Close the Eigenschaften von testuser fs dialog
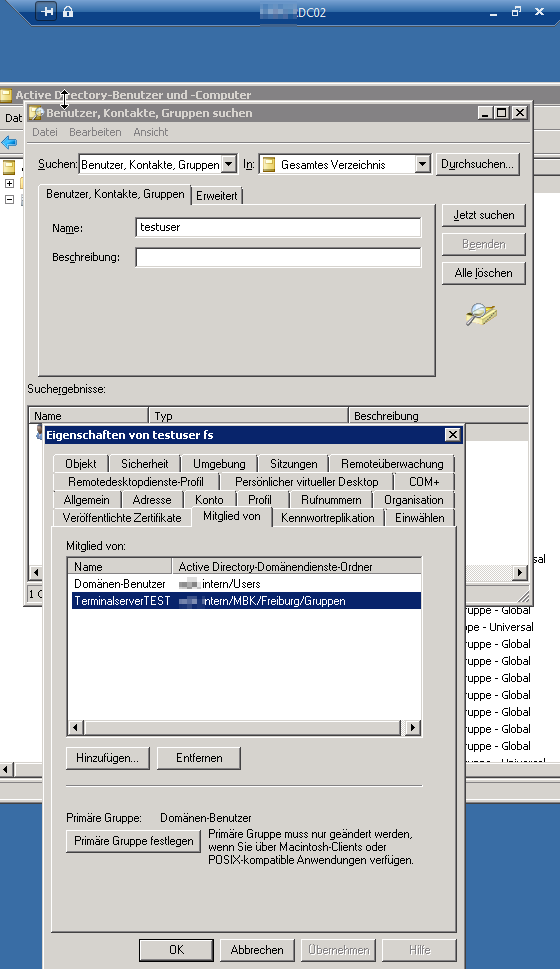The width and height of the screenshot is (560, 969). (x=452, y=435)
